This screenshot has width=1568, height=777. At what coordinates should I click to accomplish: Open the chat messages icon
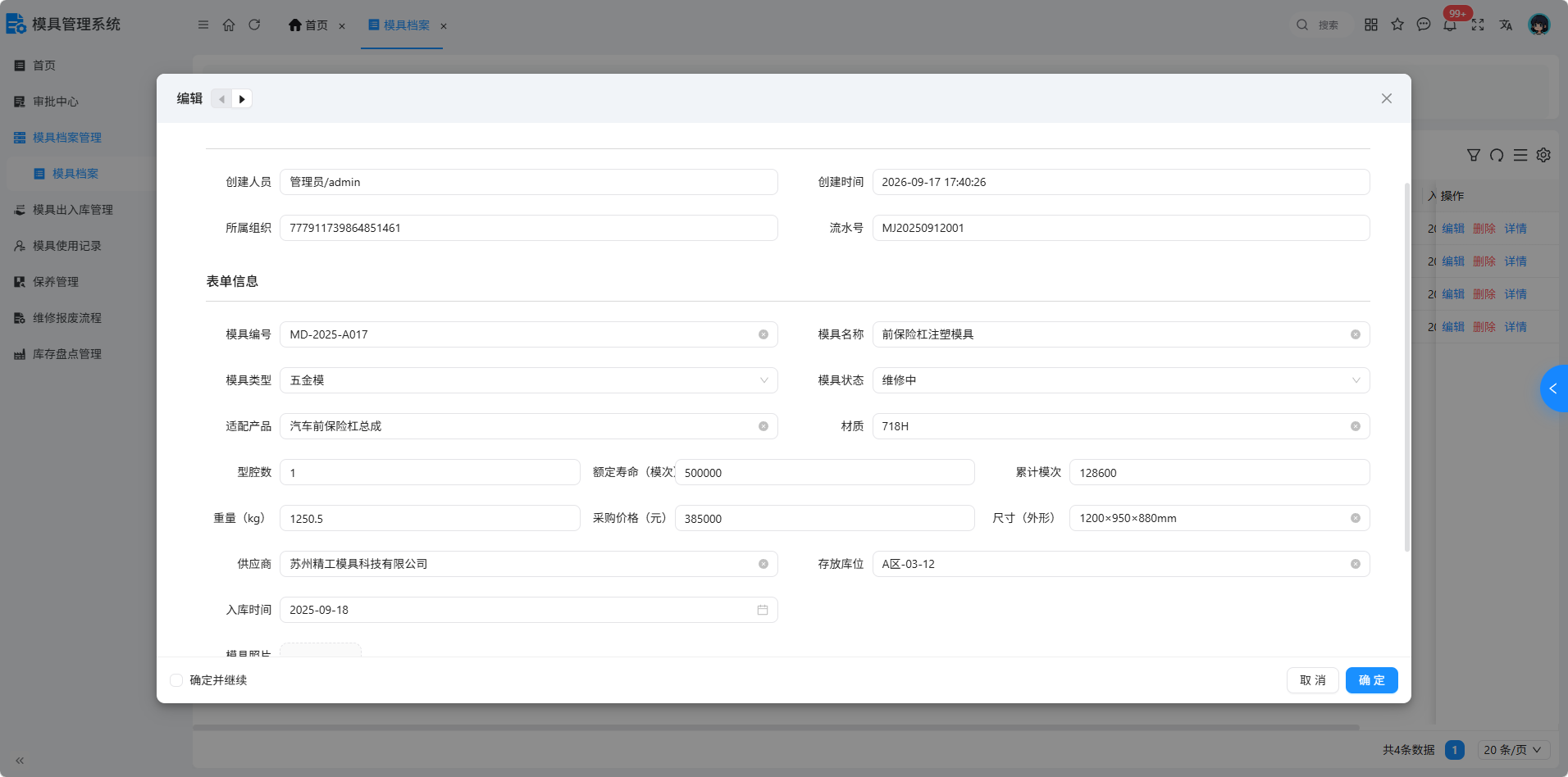tap(1424, 25)
